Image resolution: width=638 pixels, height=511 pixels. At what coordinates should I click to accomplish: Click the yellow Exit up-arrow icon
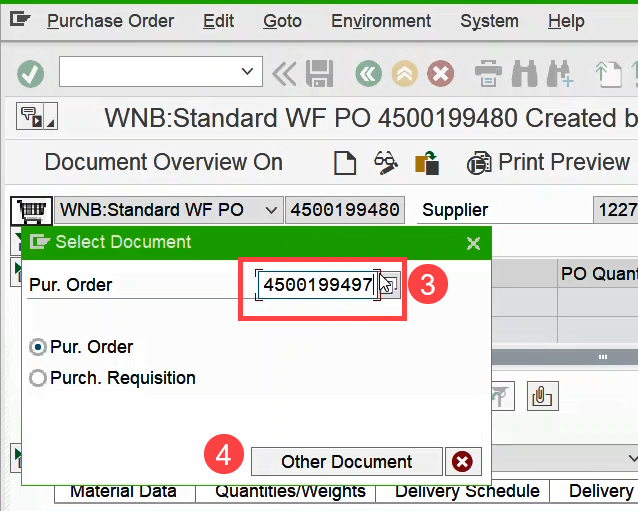pos(404,73)
